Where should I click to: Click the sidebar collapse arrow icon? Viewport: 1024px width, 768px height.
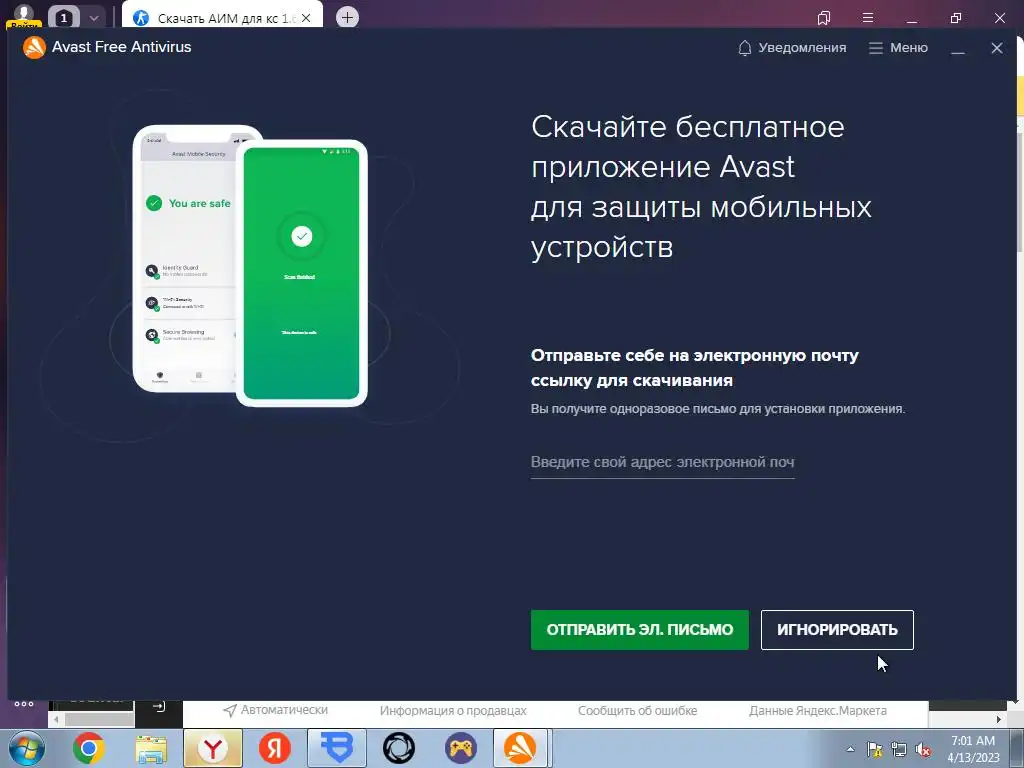tap(159, 707)
